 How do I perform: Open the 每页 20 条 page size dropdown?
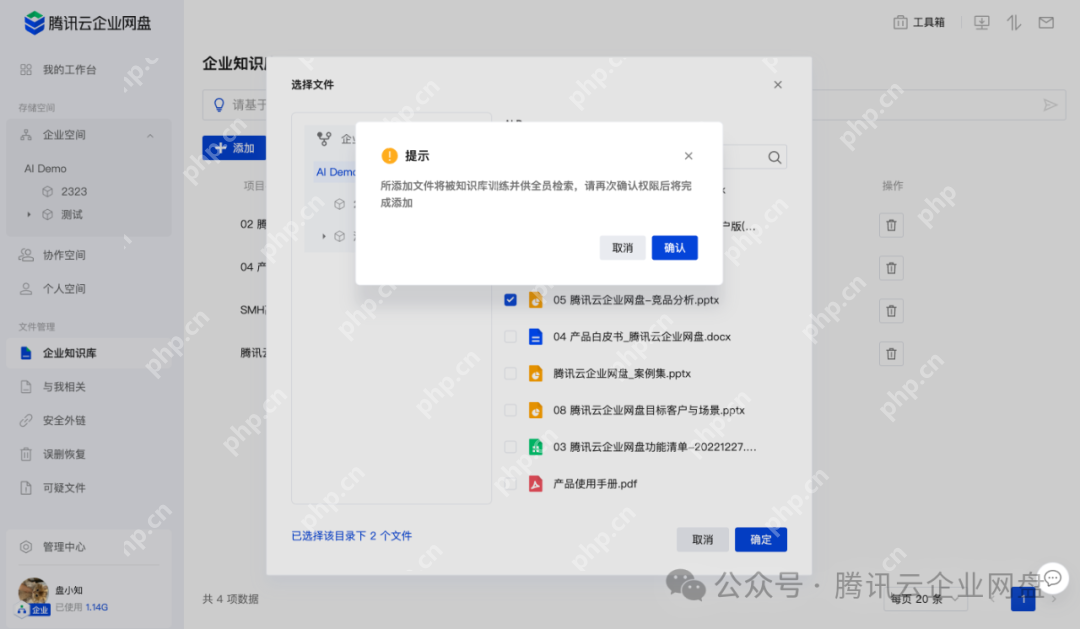pos(924,599)
